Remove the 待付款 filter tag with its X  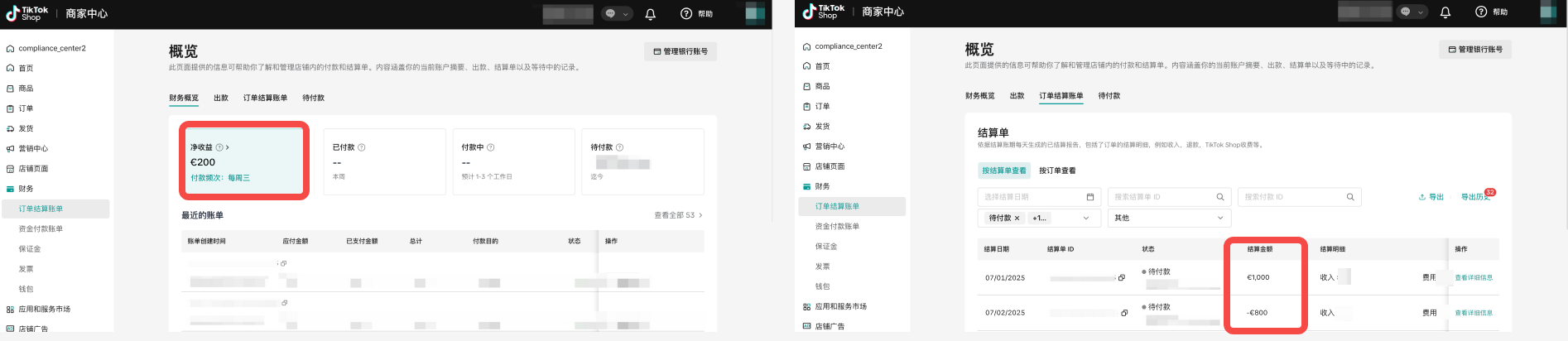click(x=1017, y=218)
